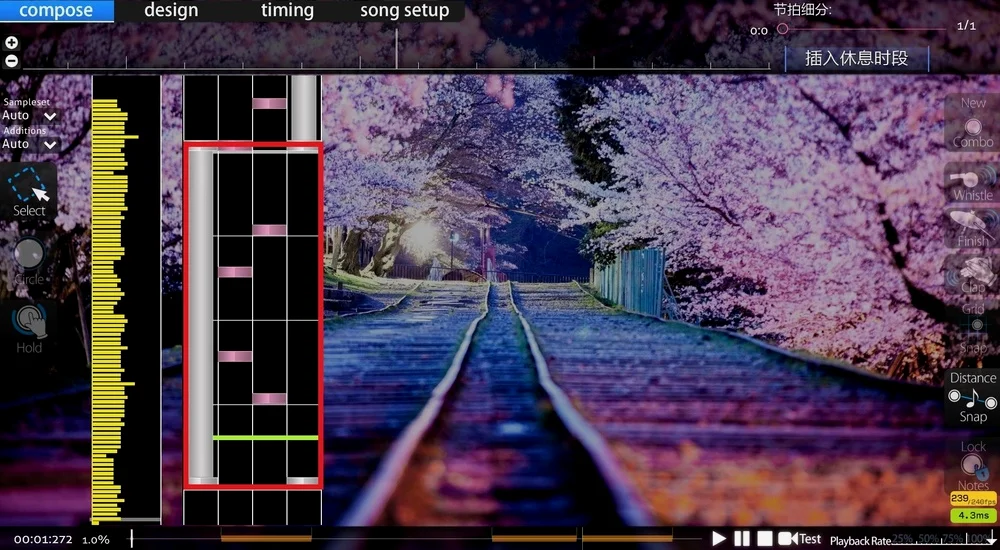The width and height of the screenshot is (1000, 550).
Task: Click the top timeline center marker
Action: 396,48
